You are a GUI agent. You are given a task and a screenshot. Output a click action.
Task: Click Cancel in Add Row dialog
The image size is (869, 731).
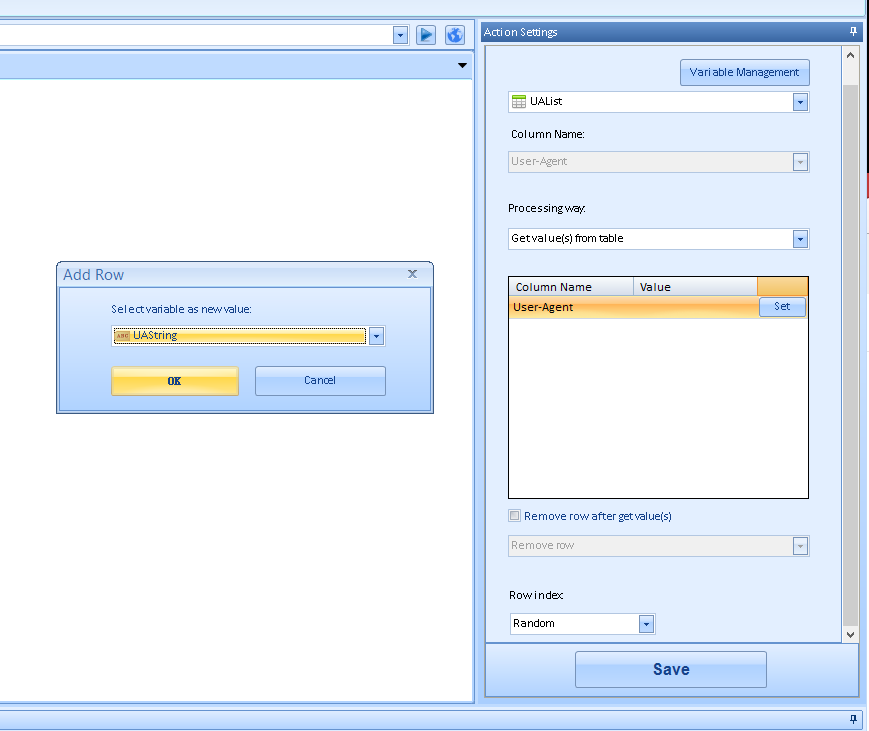tap(320, 380)
